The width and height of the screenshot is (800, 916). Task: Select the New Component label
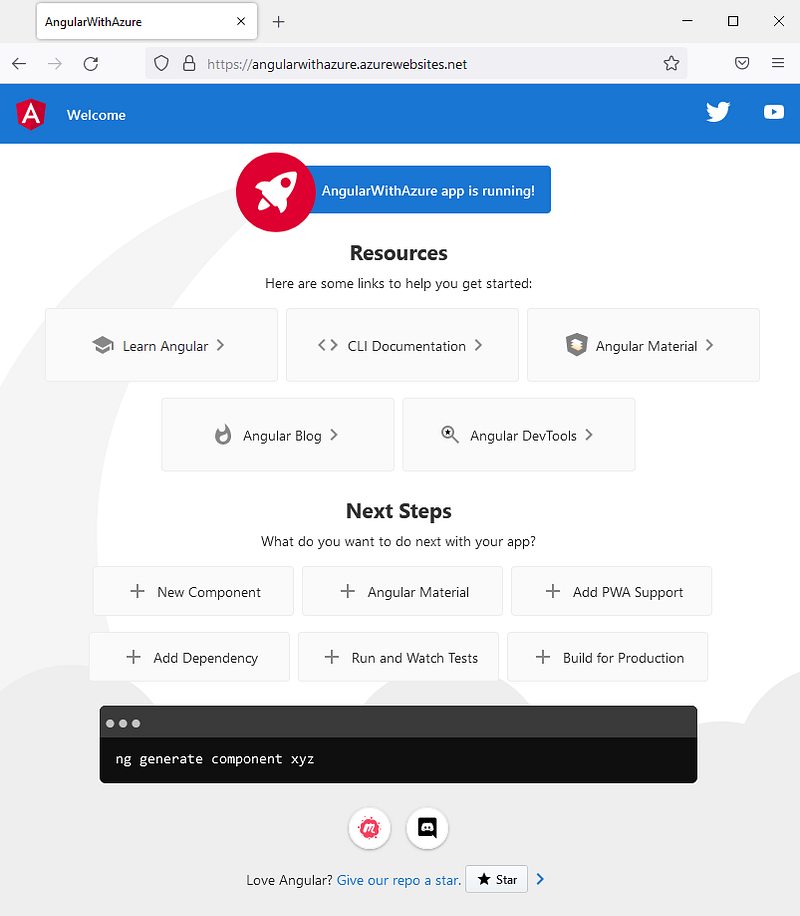point(209,592)
